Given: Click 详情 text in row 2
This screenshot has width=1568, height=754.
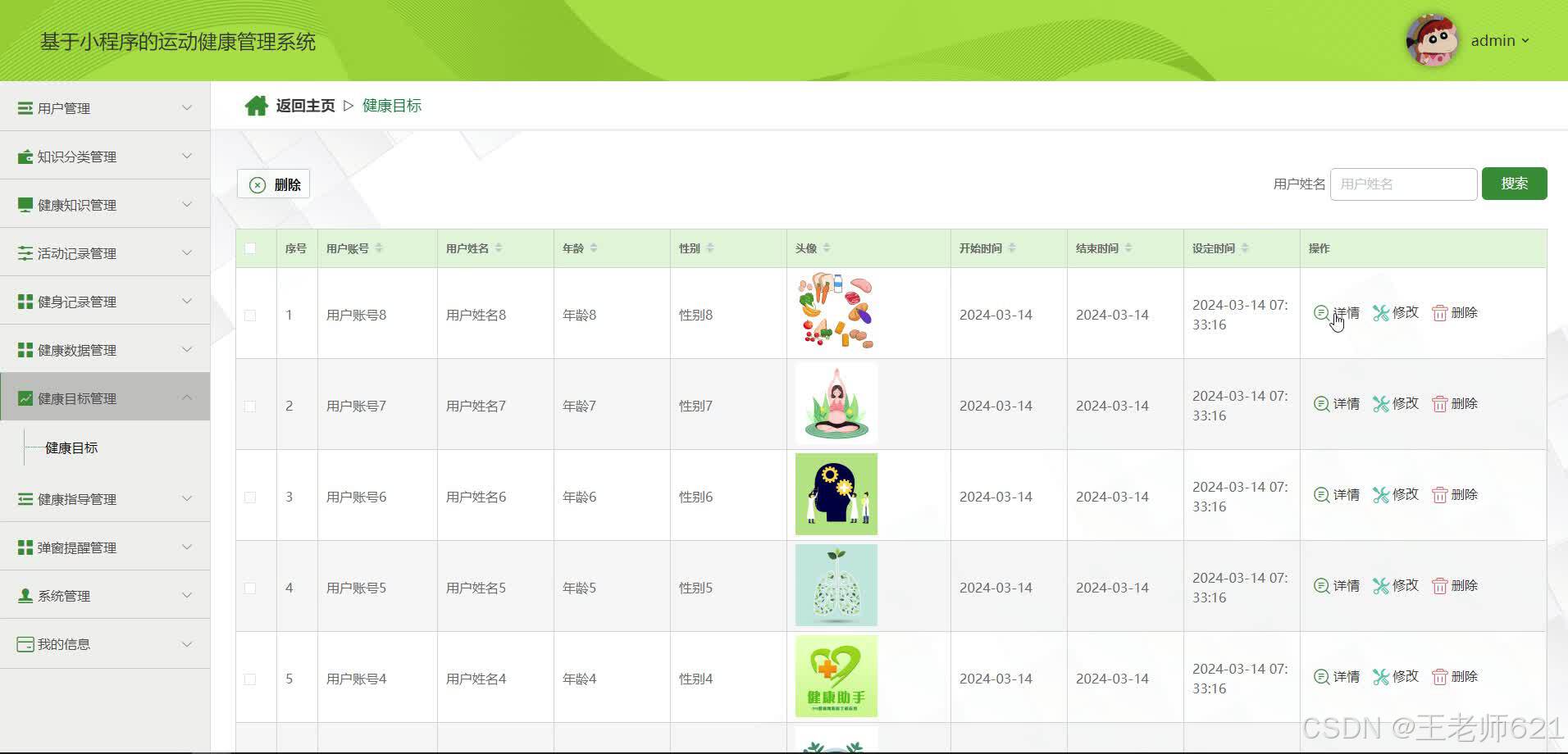Looking at the screenshot, I should 1347,404.
